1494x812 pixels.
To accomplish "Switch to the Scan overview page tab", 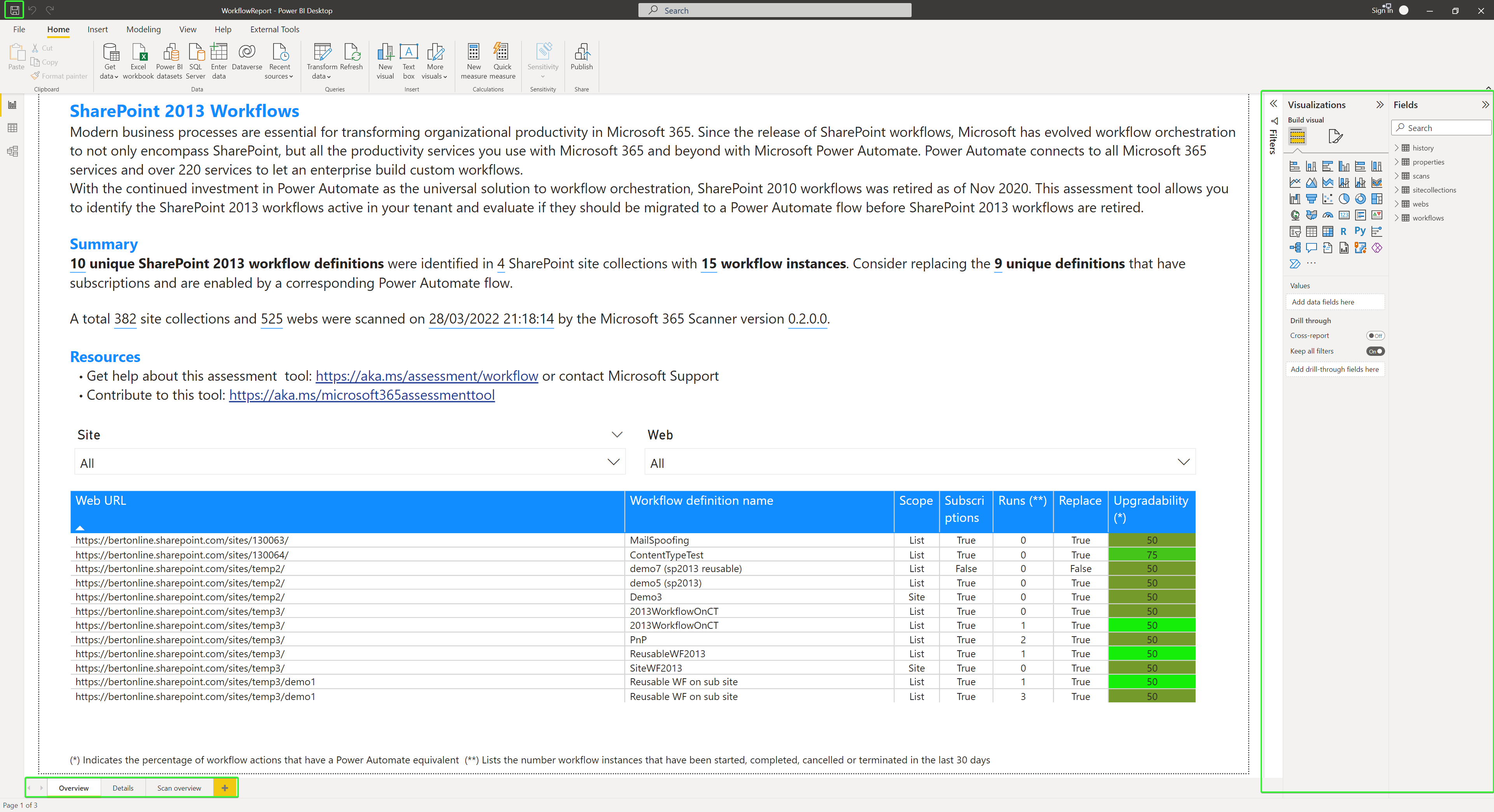I will 179,787.
